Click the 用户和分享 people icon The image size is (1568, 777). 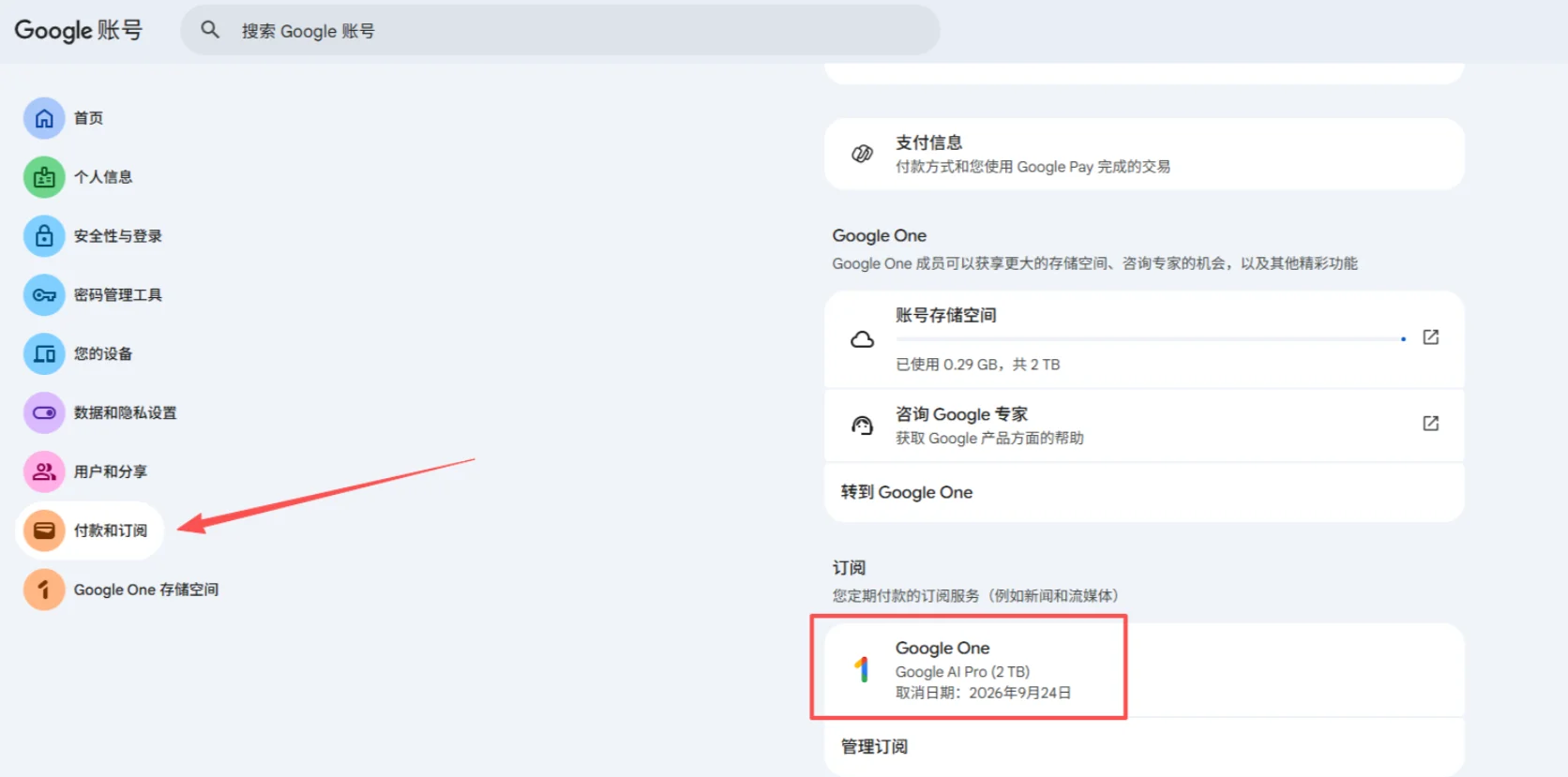[x=44, y=471]
